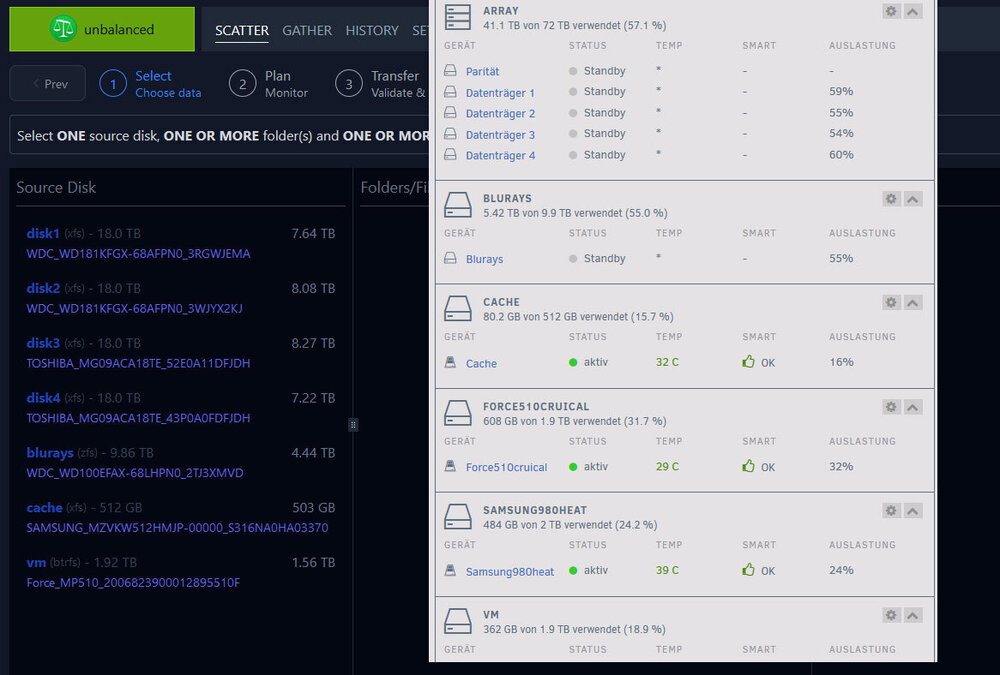Select blurays as the source disk

[x=180, y=463]
